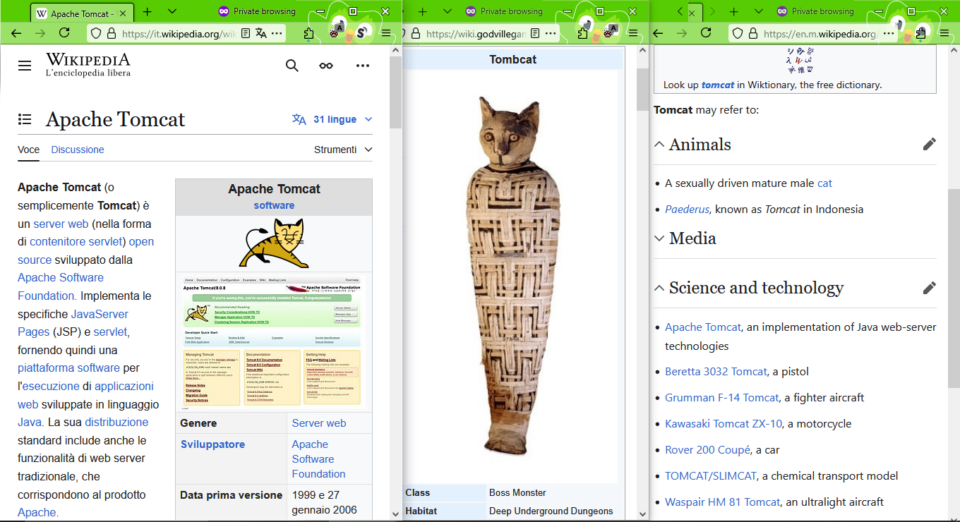
Task: Open page actions dots in the it.wikipedia address bar
Action: (277, 33)
